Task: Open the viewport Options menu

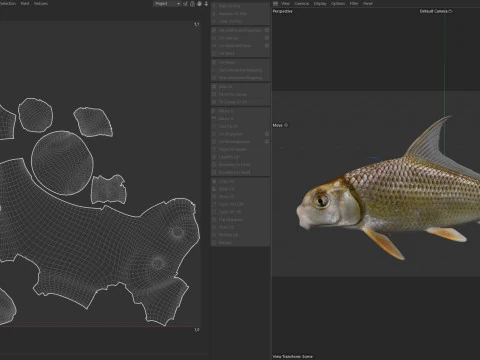Action: [x=338, y=4]
